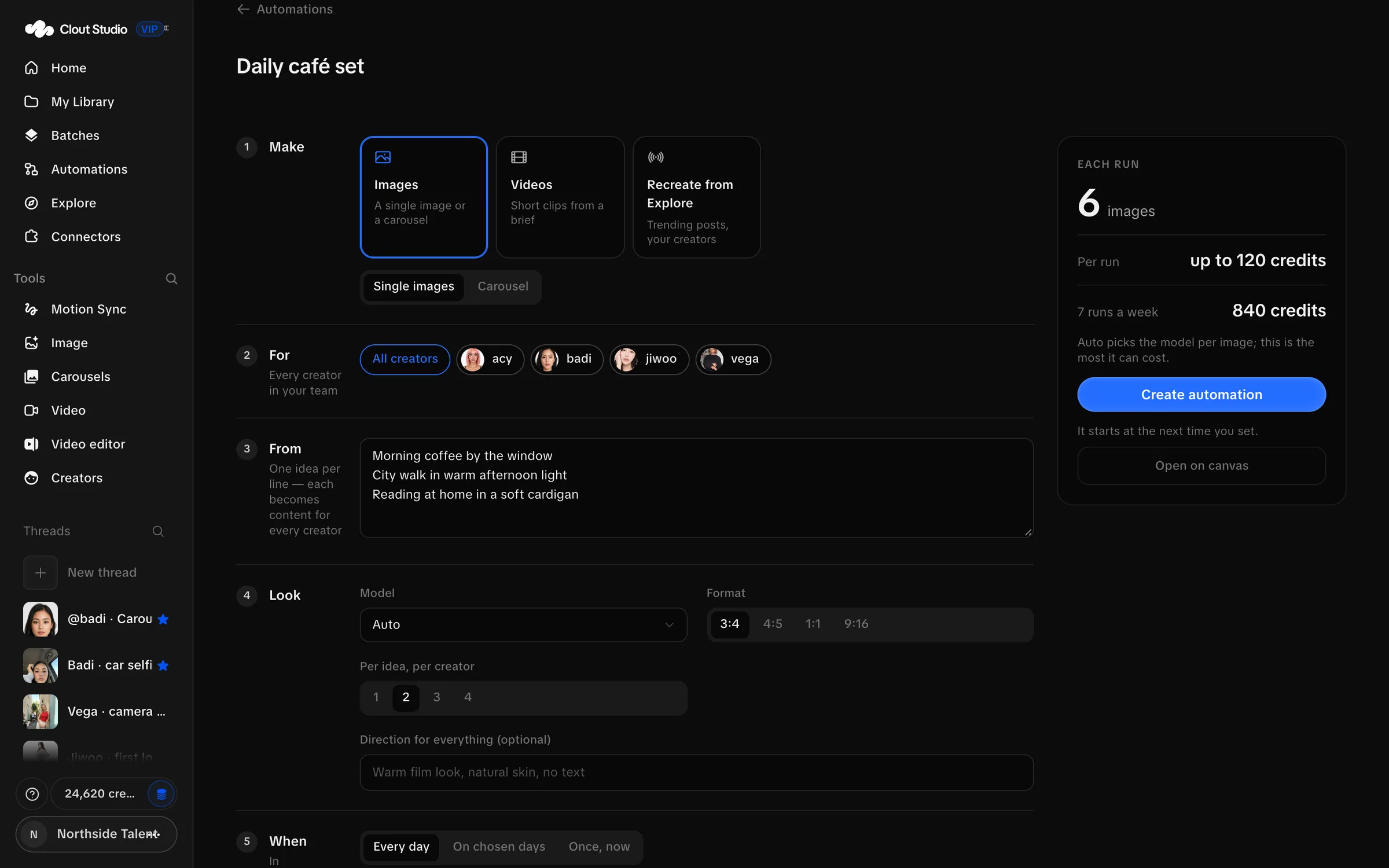Open the Badi · car selfi thread
Screen dimensions: 1389x868
(x=96, y=665)
